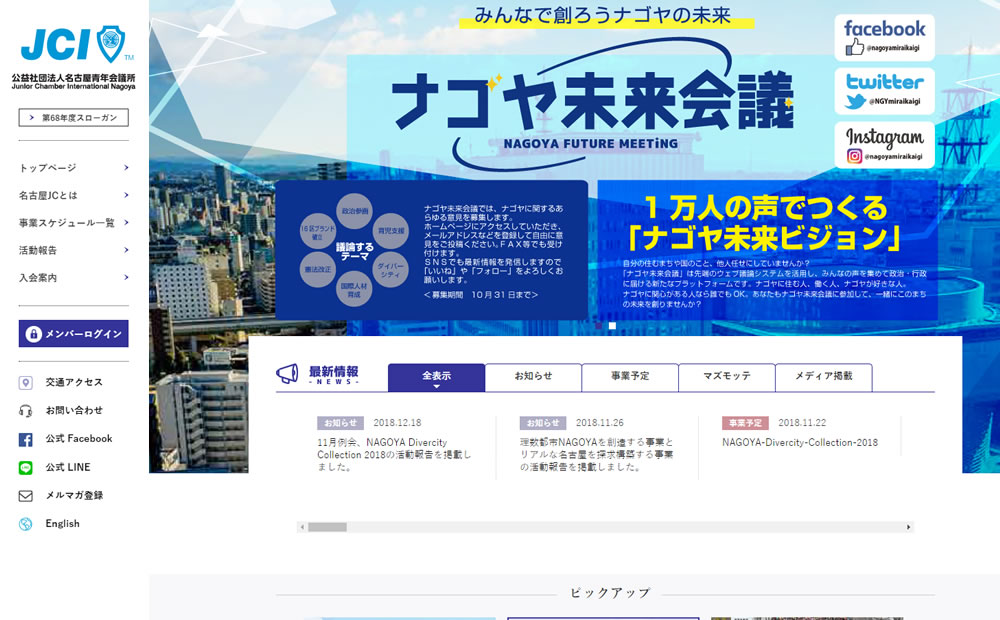
Task: Open the facebook @nagoyamiraikaigi badge in the banner
Action: (x=884, y=39)
